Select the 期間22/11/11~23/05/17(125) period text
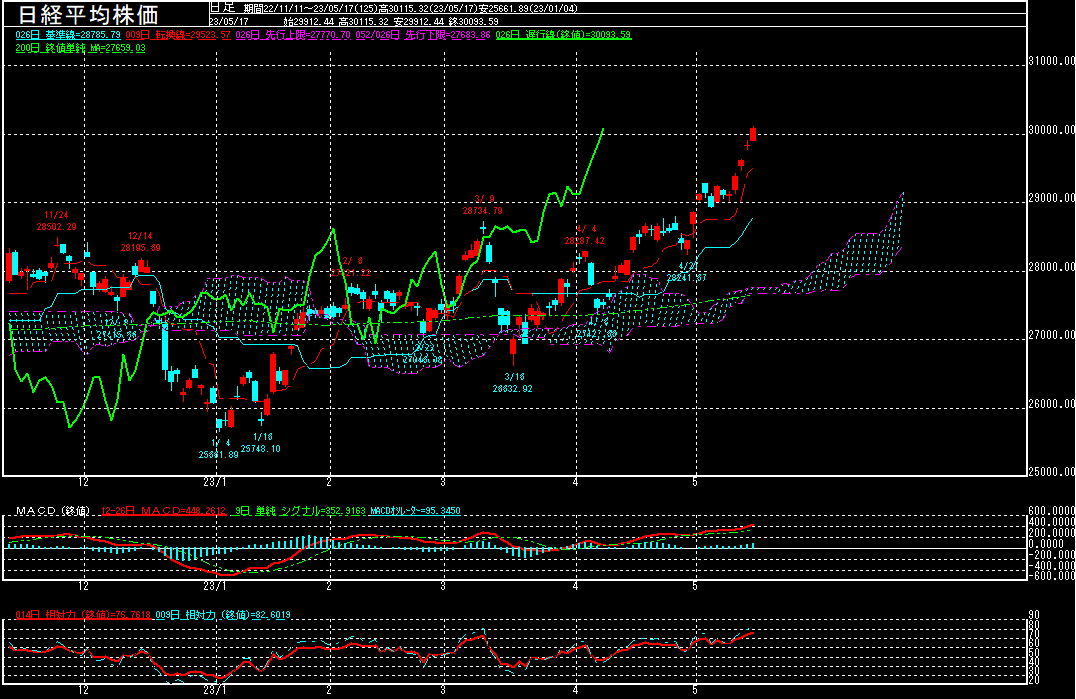The image size is (1076, 699). (x=311, y=8)
